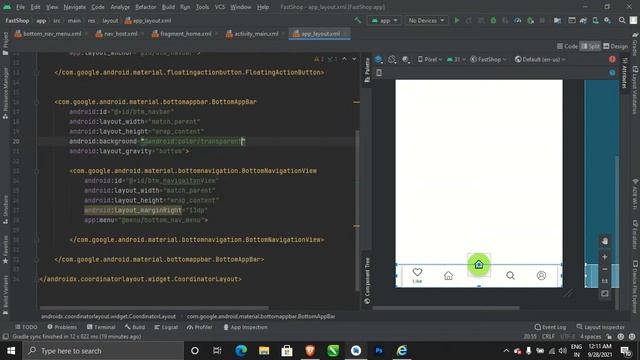This screenshot has height=360, width=640.
Task: Open the VCS menu
Action: pos(220,7)
